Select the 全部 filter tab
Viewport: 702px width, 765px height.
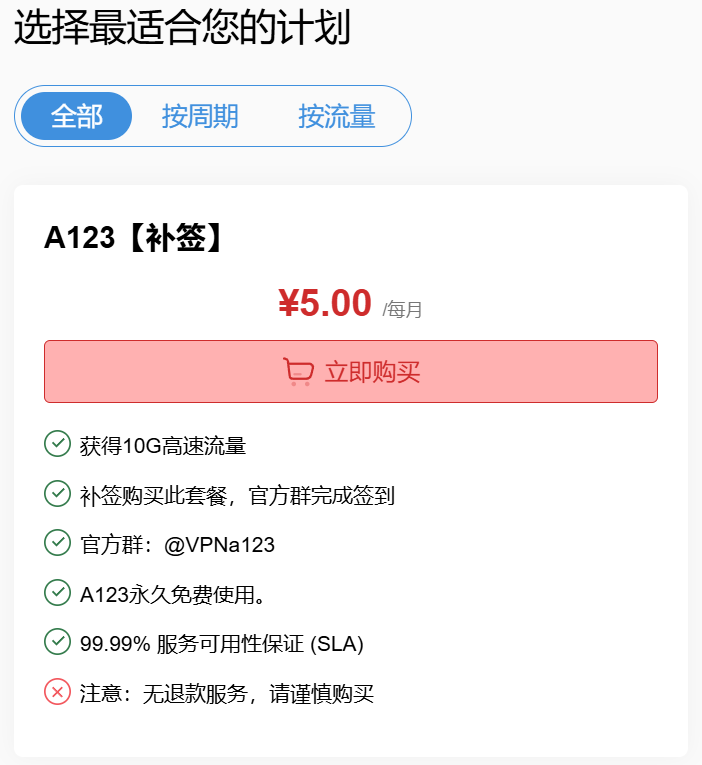77,116
